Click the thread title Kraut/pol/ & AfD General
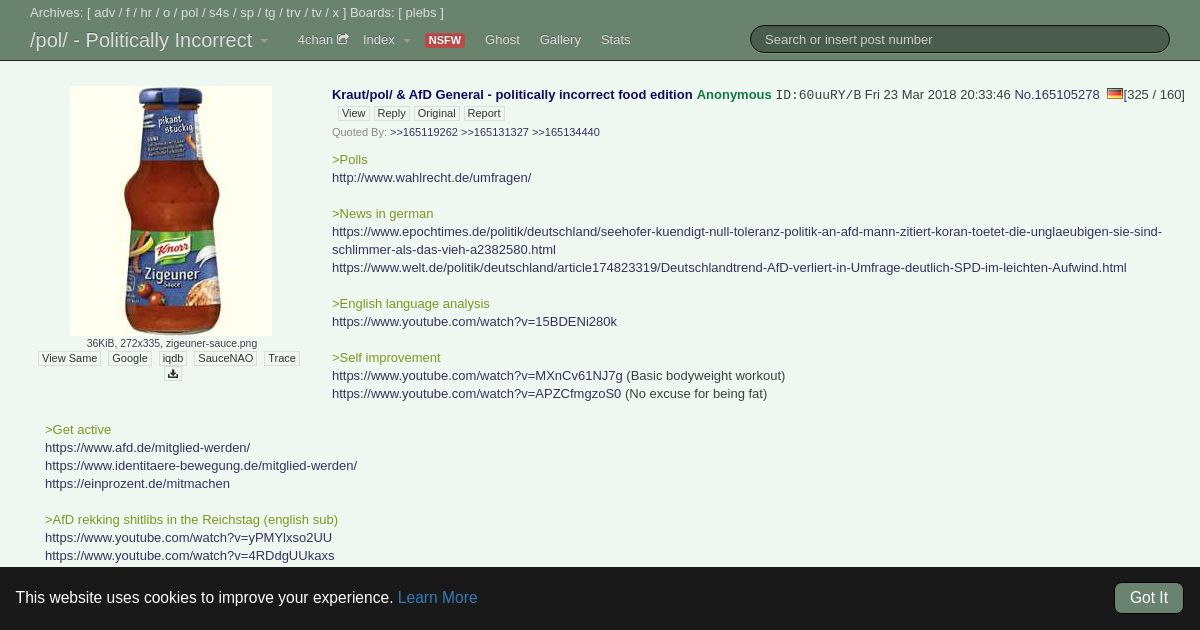 coord(512,94)
